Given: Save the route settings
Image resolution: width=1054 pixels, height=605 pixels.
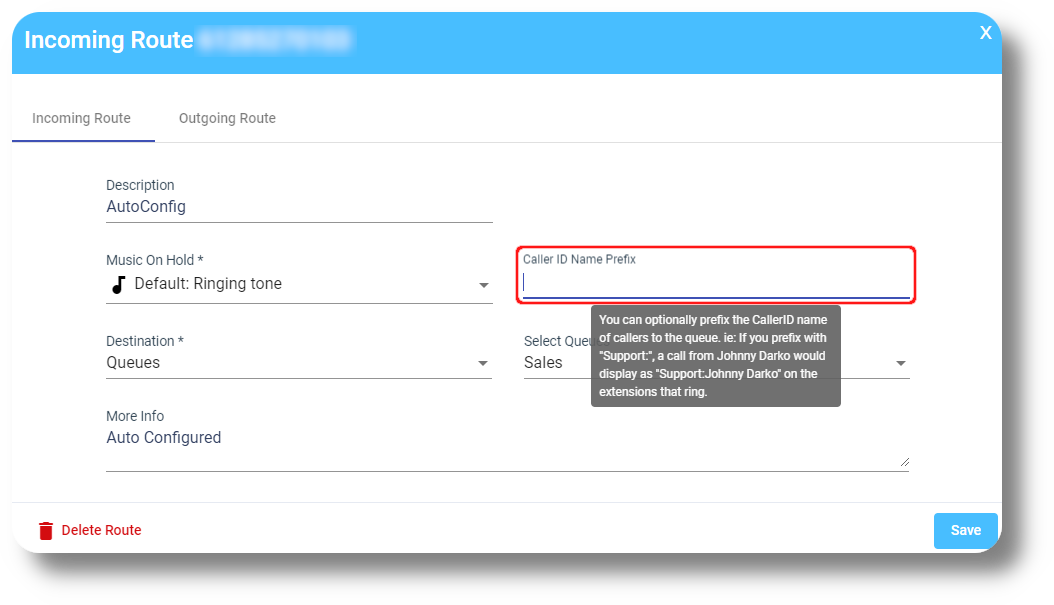Looking at the screenshot, I should (x=965, y=530).
